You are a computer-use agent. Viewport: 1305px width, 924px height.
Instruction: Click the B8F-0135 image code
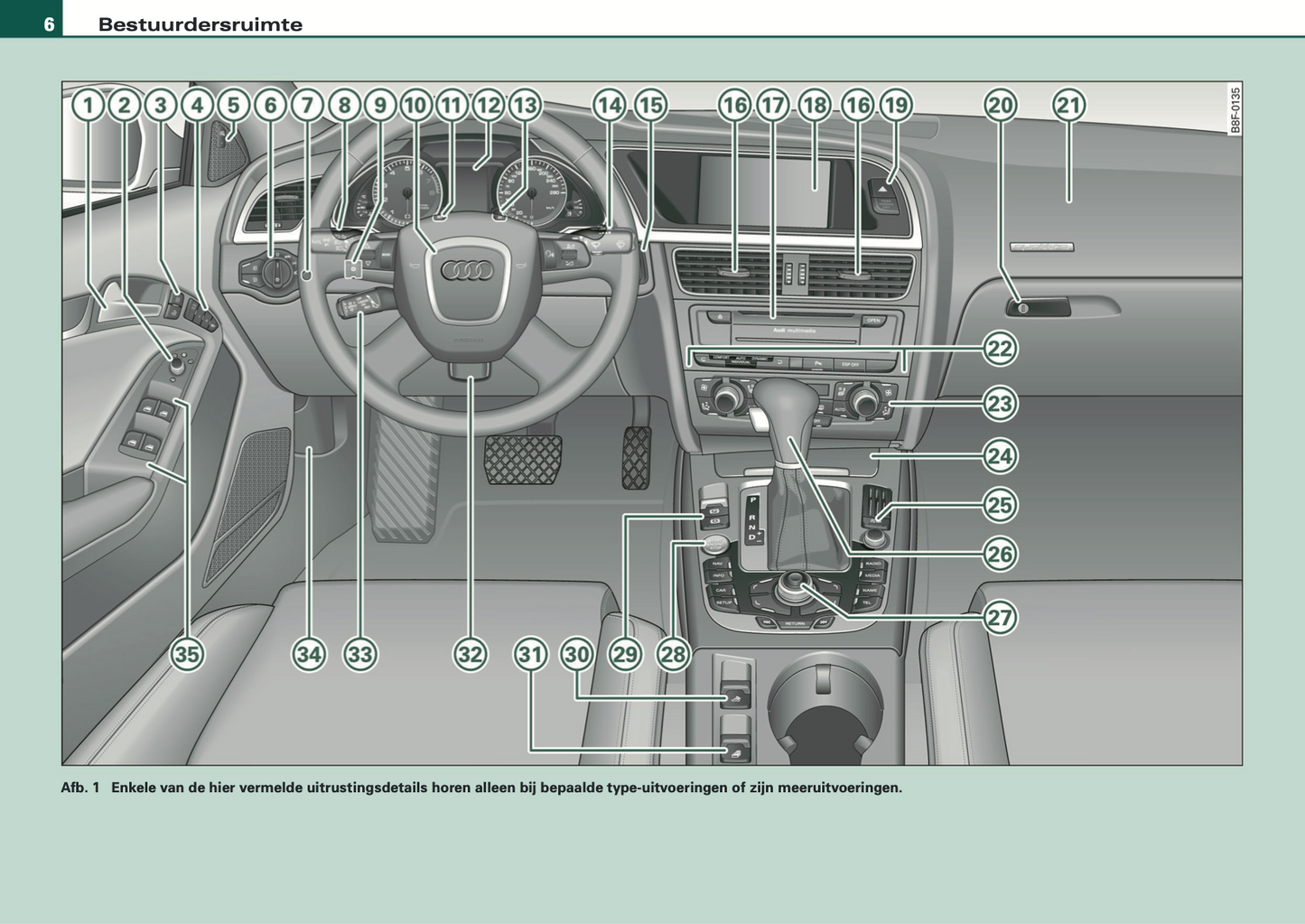coord(1235,110)
